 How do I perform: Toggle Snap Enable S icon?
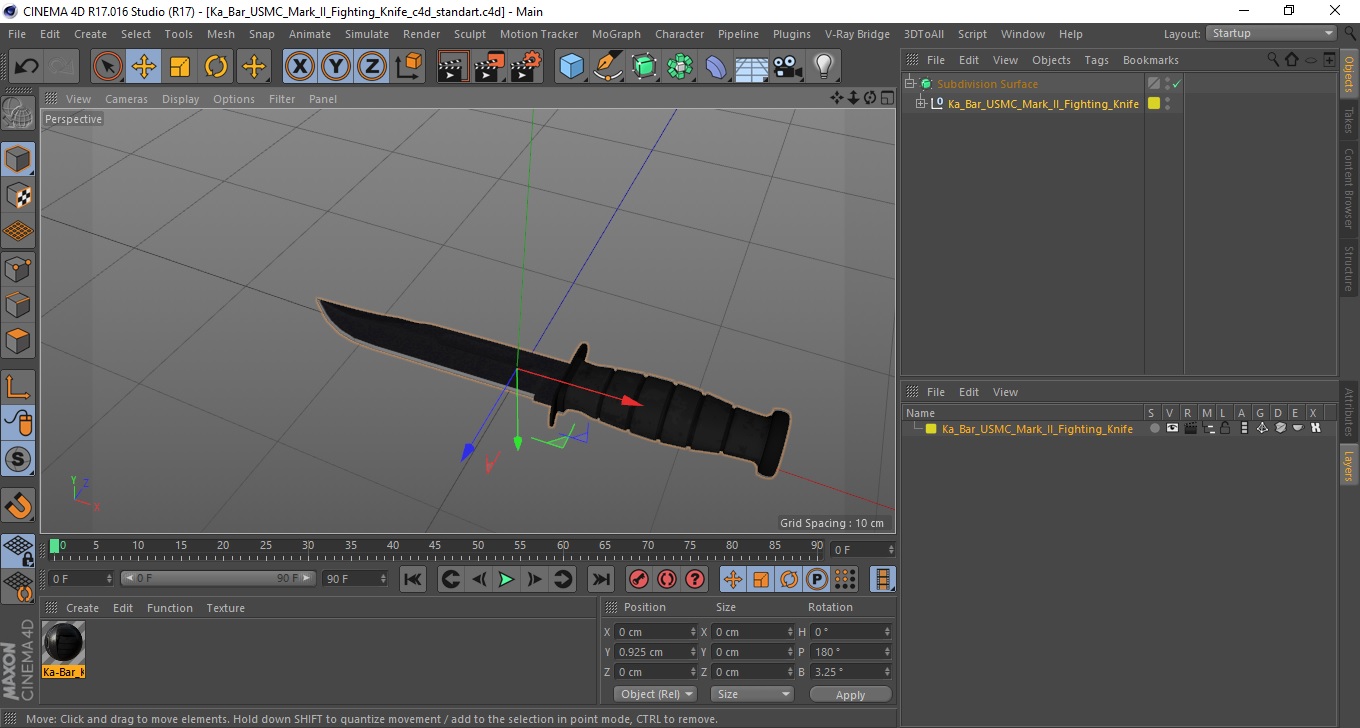pos(18,459)
